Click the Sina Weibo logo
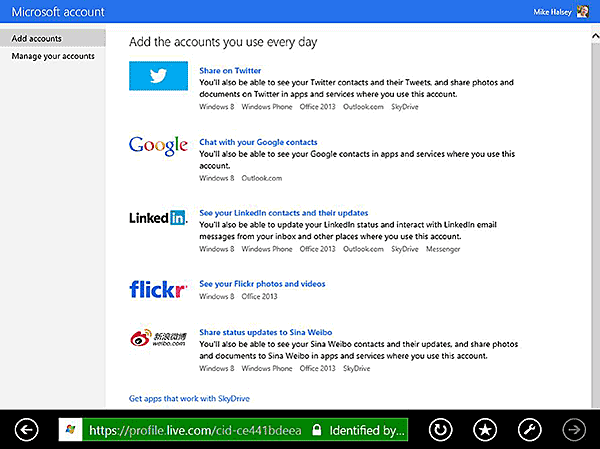 tap(159, 338)
